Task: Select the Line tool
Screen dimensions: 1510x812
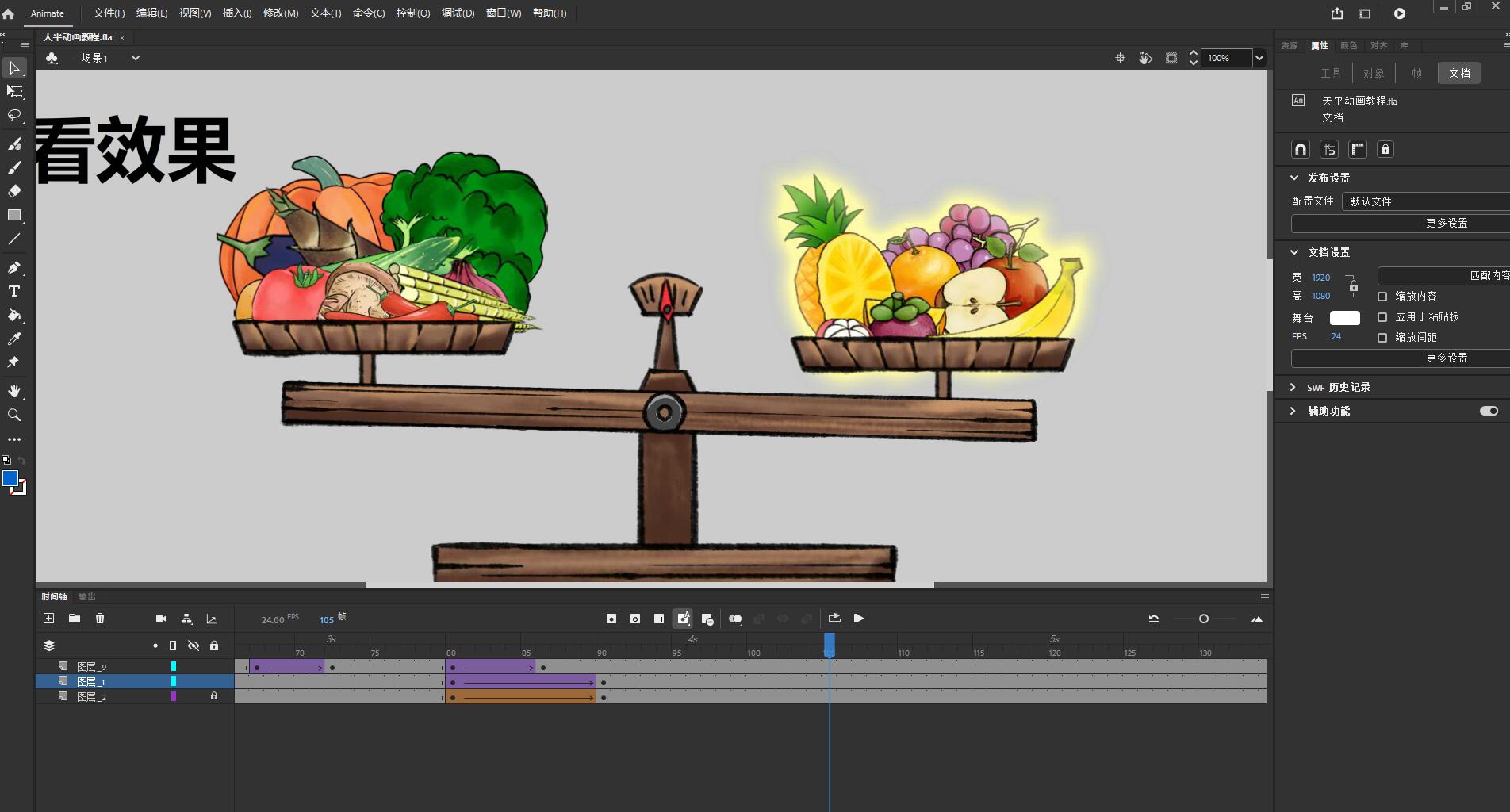Action: tap(14, 239)
